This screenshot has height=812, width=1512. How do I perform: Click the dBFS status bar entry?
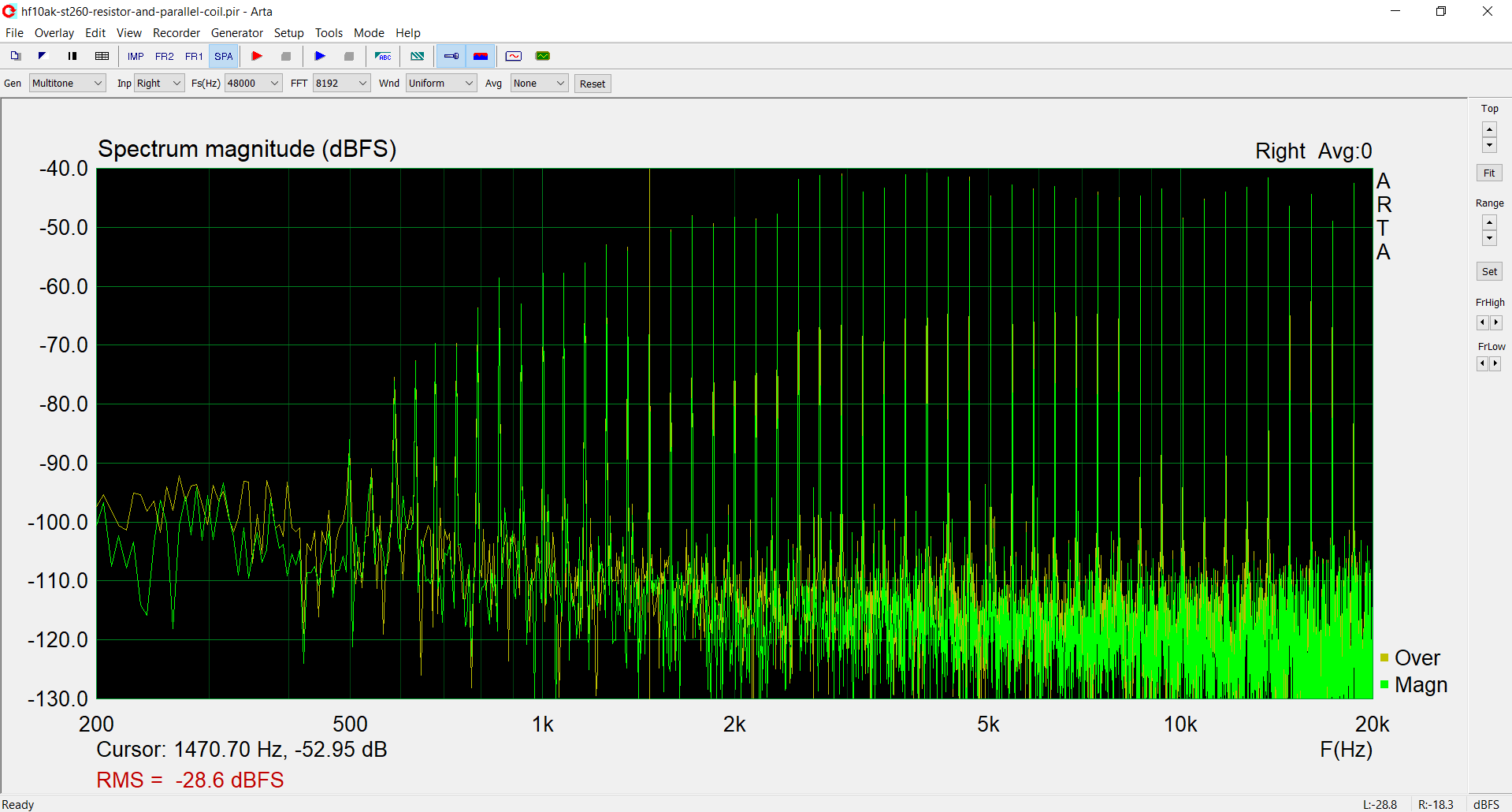click(x=1486, y=804)
